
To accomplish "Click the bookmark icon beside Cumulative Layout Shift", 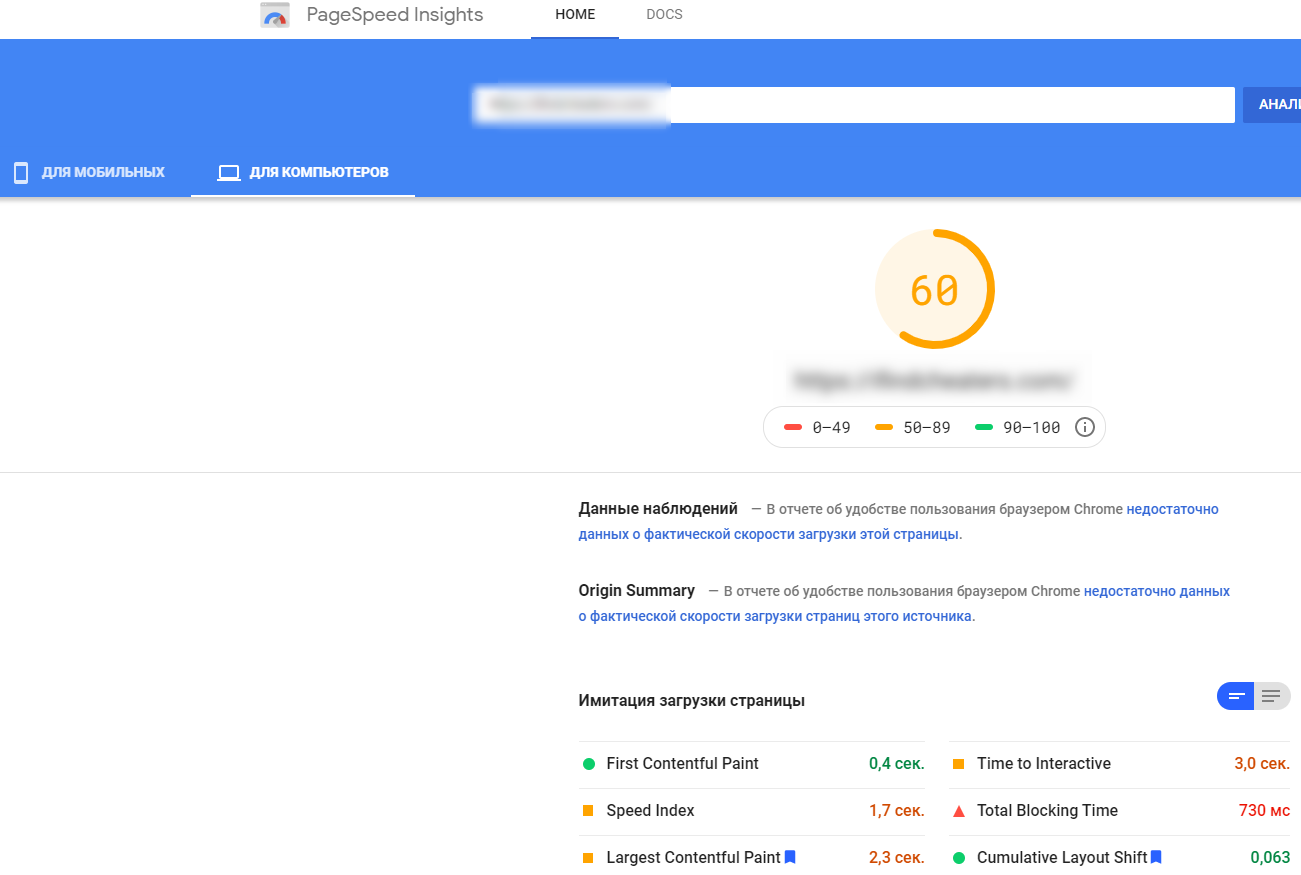I will 1156,857.
